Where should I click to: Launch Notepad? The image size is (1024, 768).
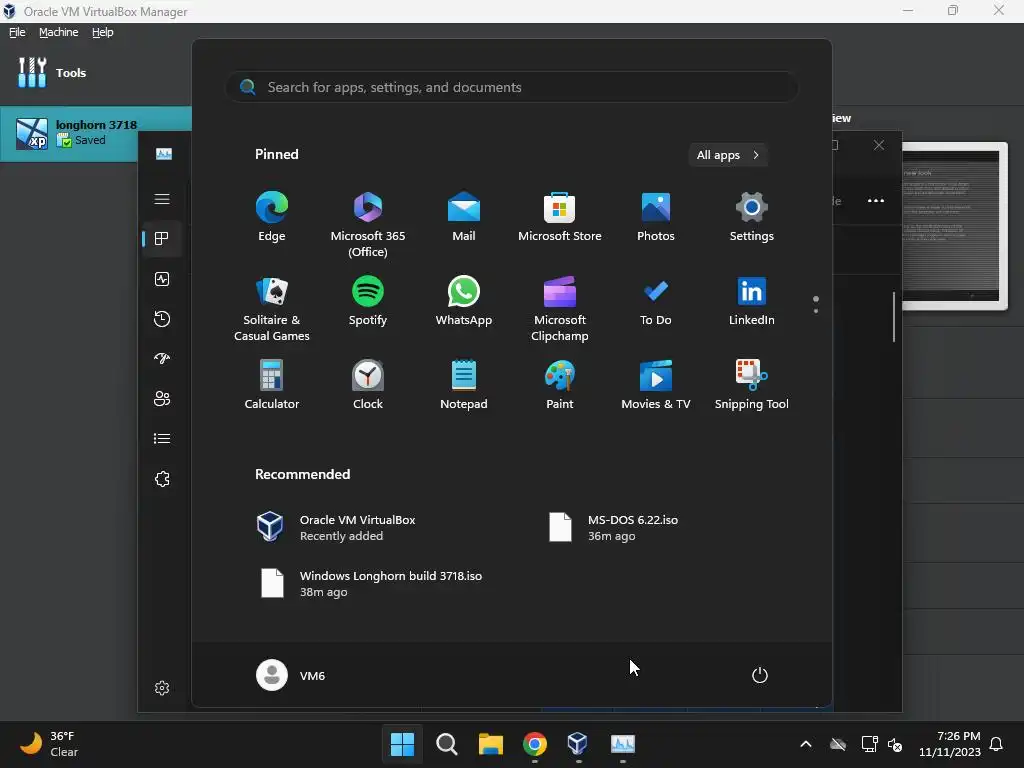coord(464,385)
